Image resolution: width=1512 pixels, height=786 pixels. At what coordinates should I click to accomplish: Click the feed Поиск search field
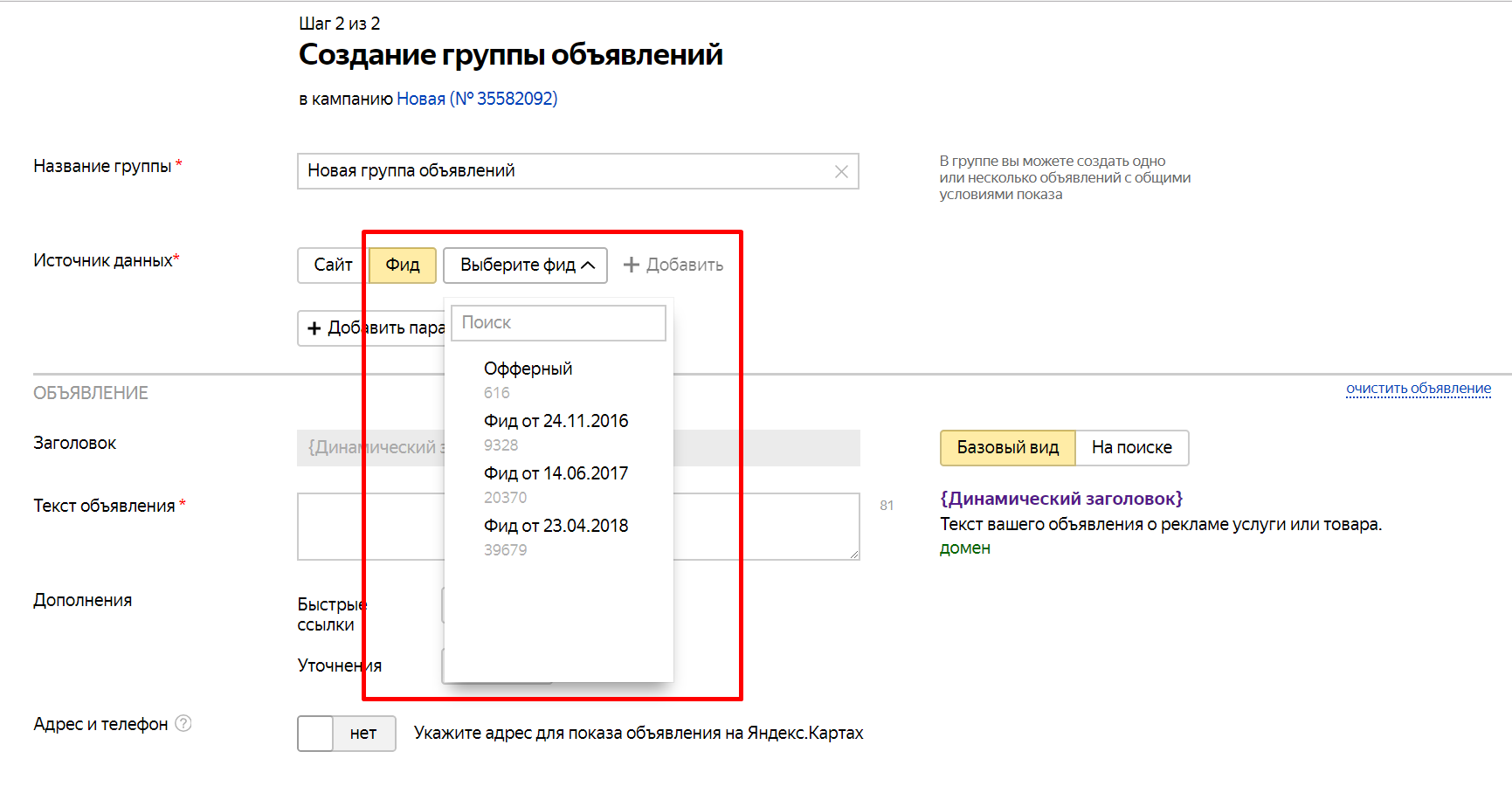[558, 322]
